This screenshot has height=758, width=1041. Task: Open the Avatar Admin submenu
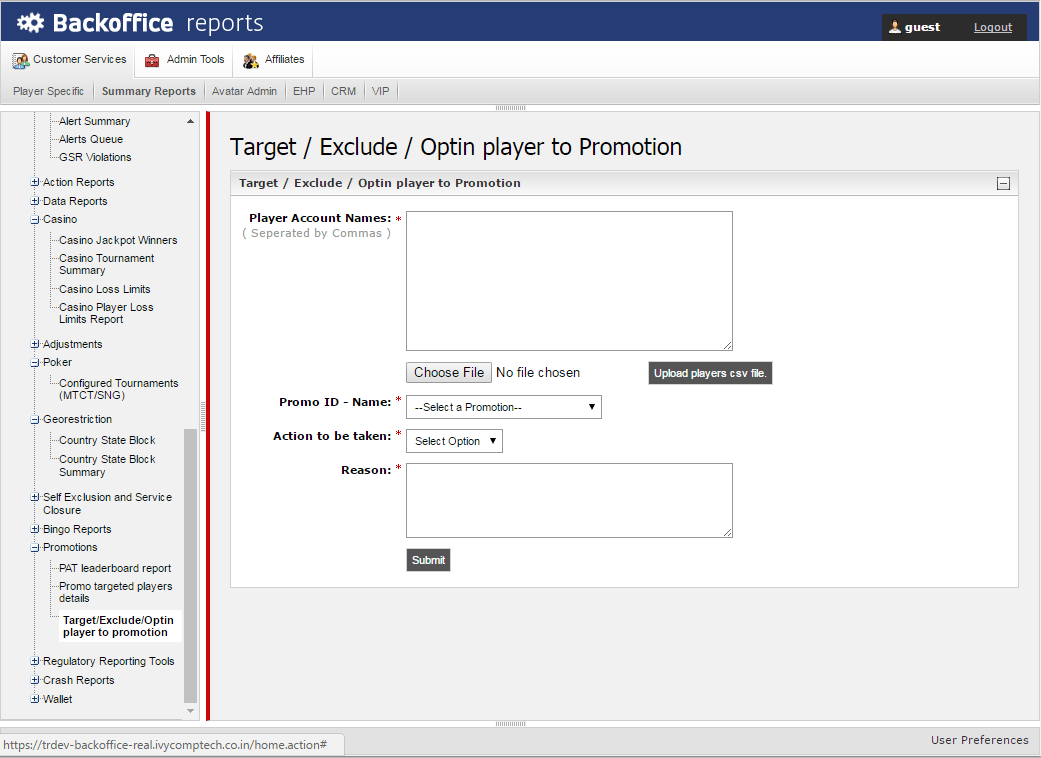coord(244,91)
